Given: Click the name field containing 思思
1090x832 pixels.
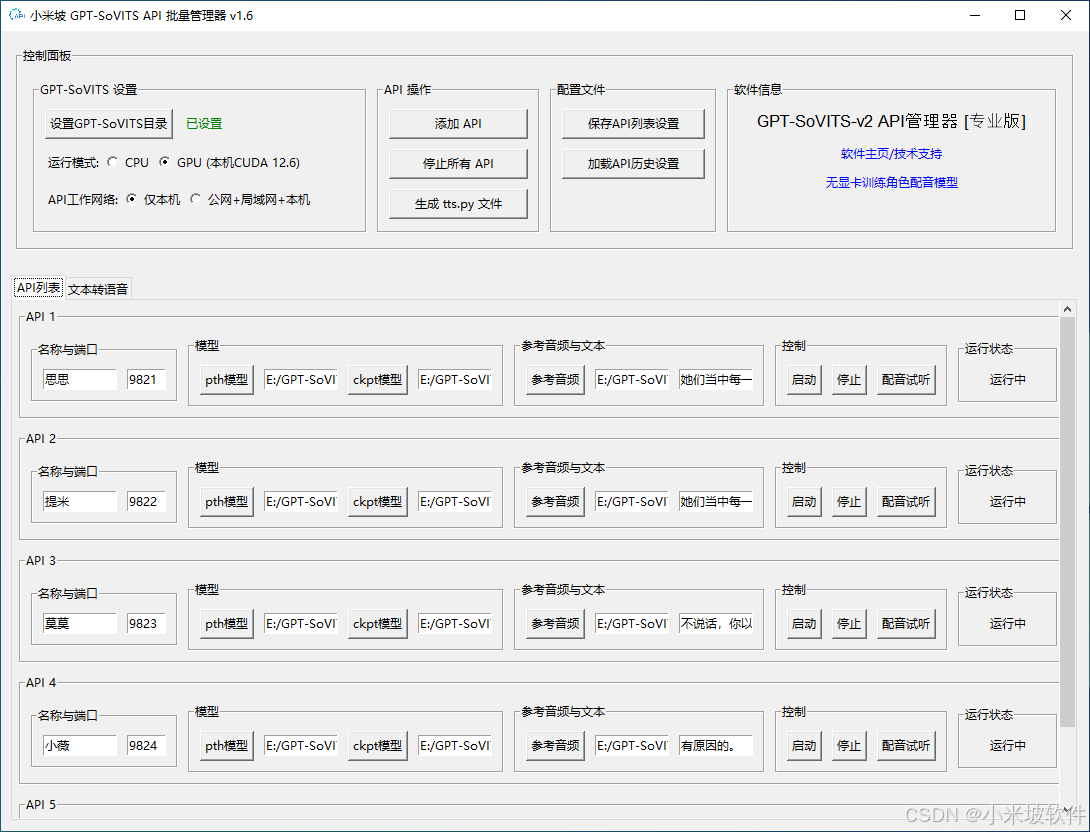Looking at the screenshot, I should (x=79, y=380).
